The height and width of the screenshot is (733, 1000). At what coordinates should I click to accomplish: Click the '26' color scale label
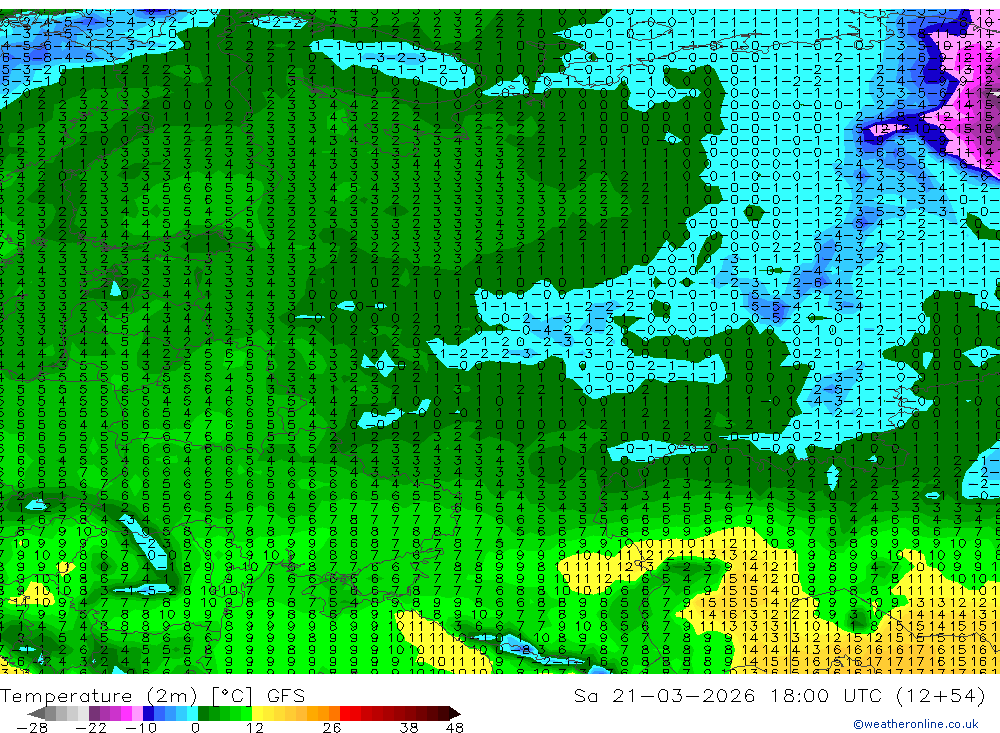[x=331, y=727]
